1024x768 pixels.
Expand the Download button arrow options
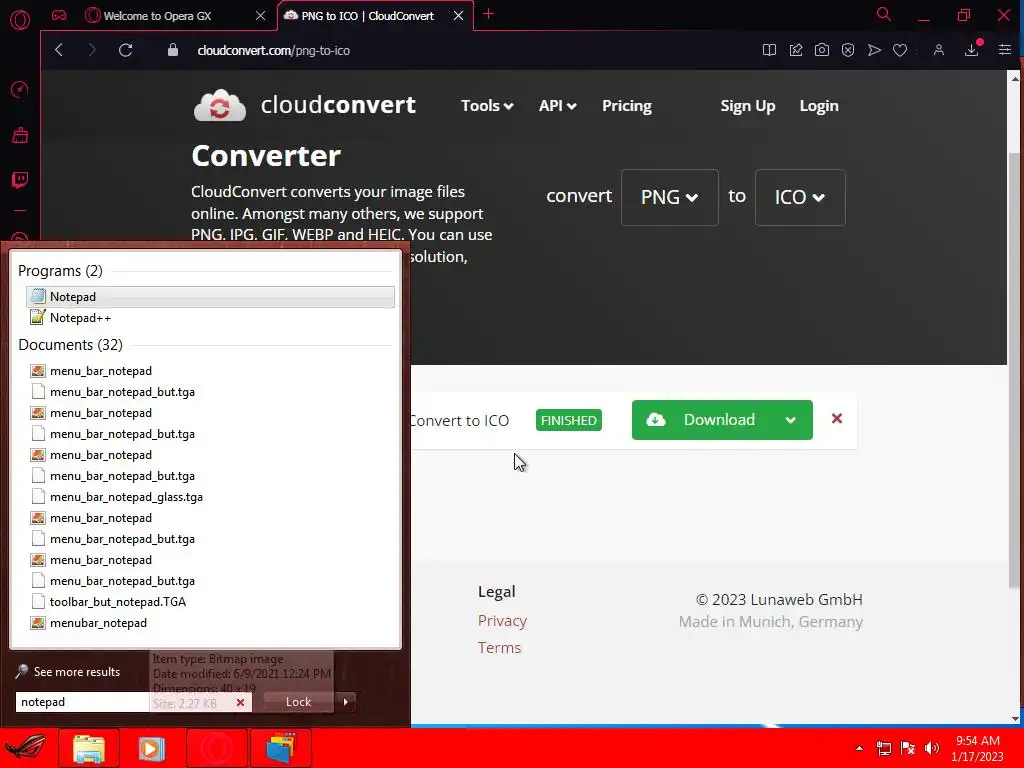[791, 420]
